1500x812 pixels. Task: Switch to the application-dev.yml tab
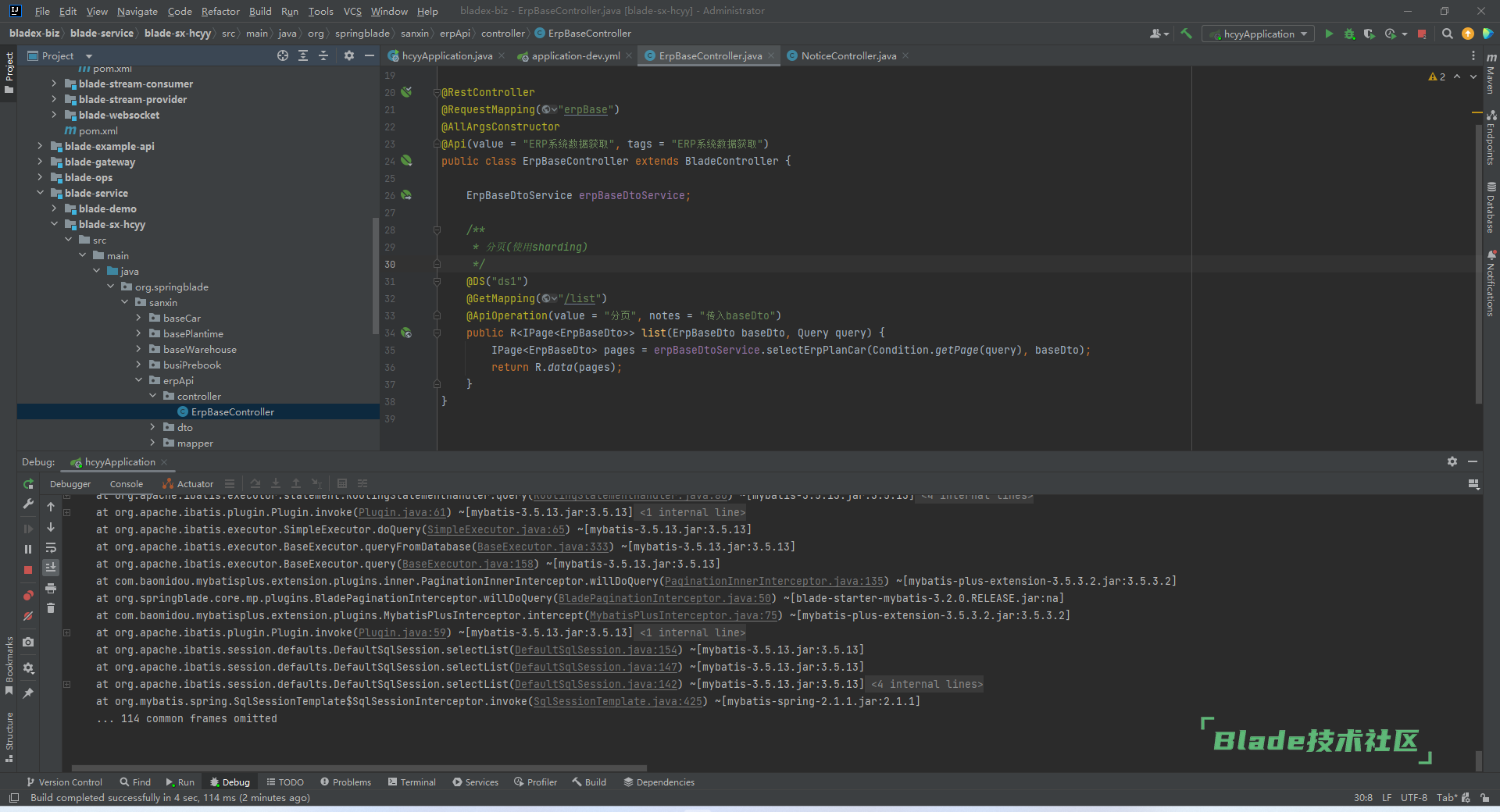coord(575,55)
